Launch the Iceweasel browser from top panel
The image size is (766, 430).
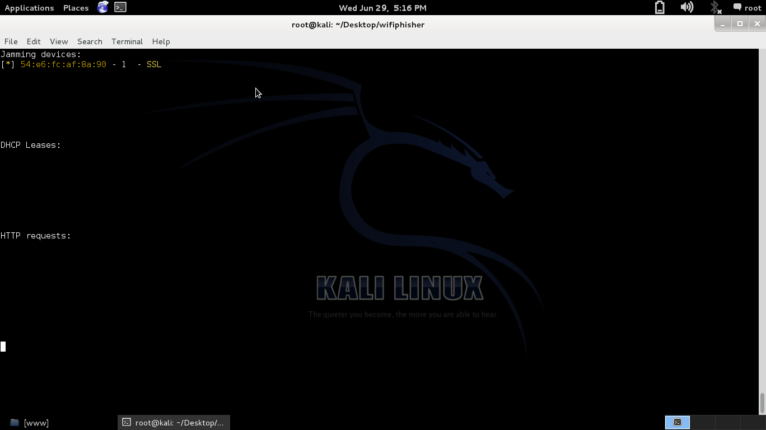(x=102, y=7)
